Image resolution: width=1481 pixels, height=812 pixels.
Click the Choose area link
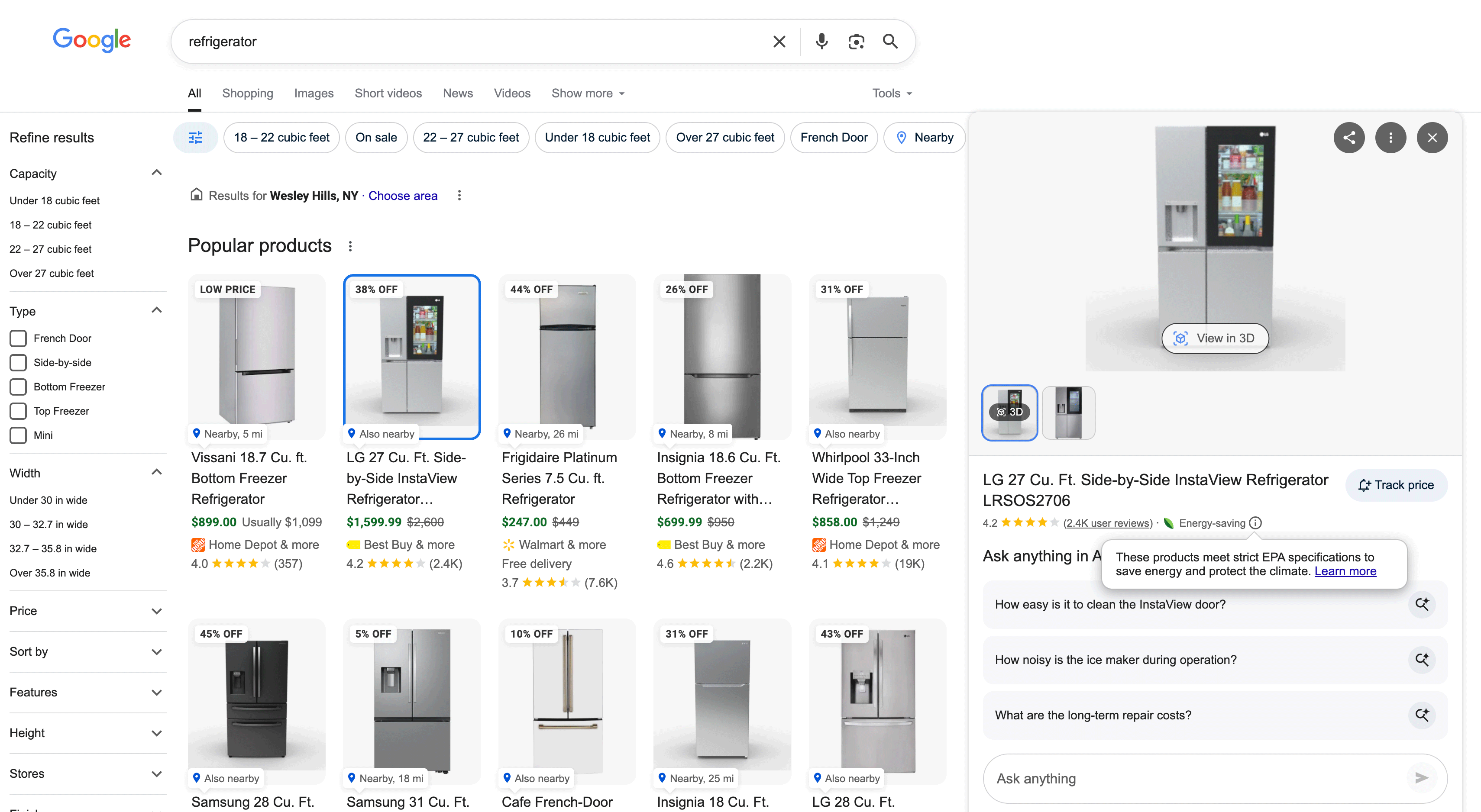click(402, 195)
